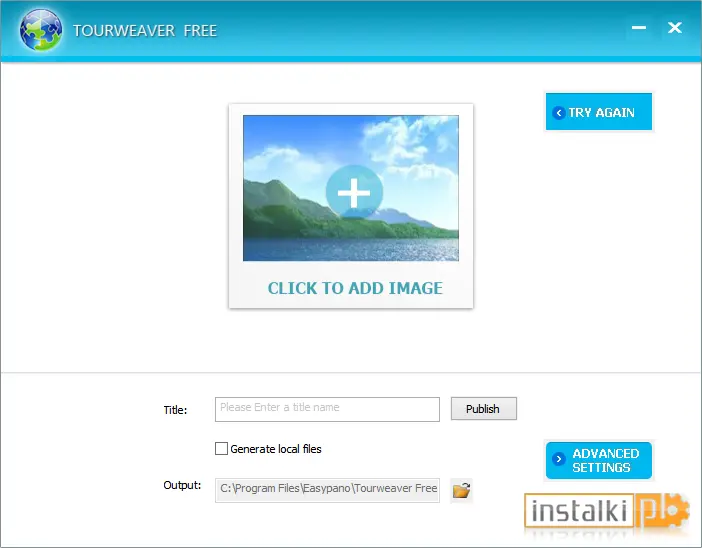Screen dimensions: 702x548
Task: Click the TOURWEAVER FREE title text
Action: (145, 30)
